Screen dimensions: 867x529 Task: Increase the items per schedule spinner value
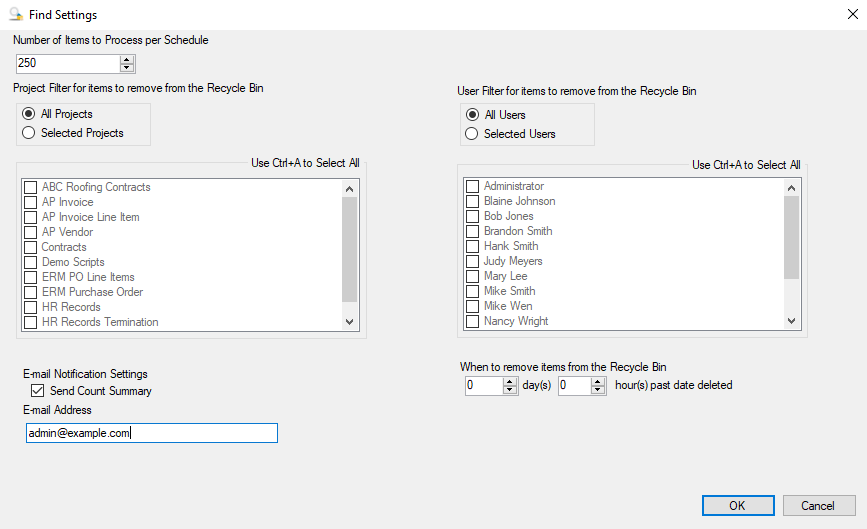127,59
